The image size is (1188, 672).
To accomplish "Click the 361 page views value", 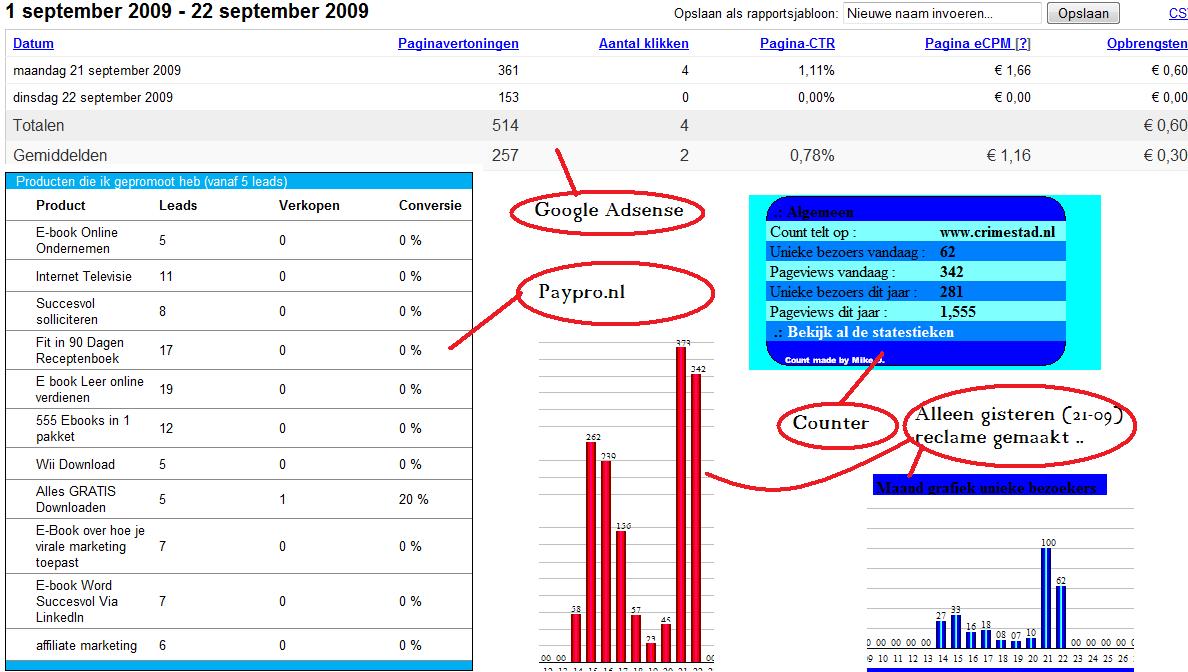I will coord(508,70).
